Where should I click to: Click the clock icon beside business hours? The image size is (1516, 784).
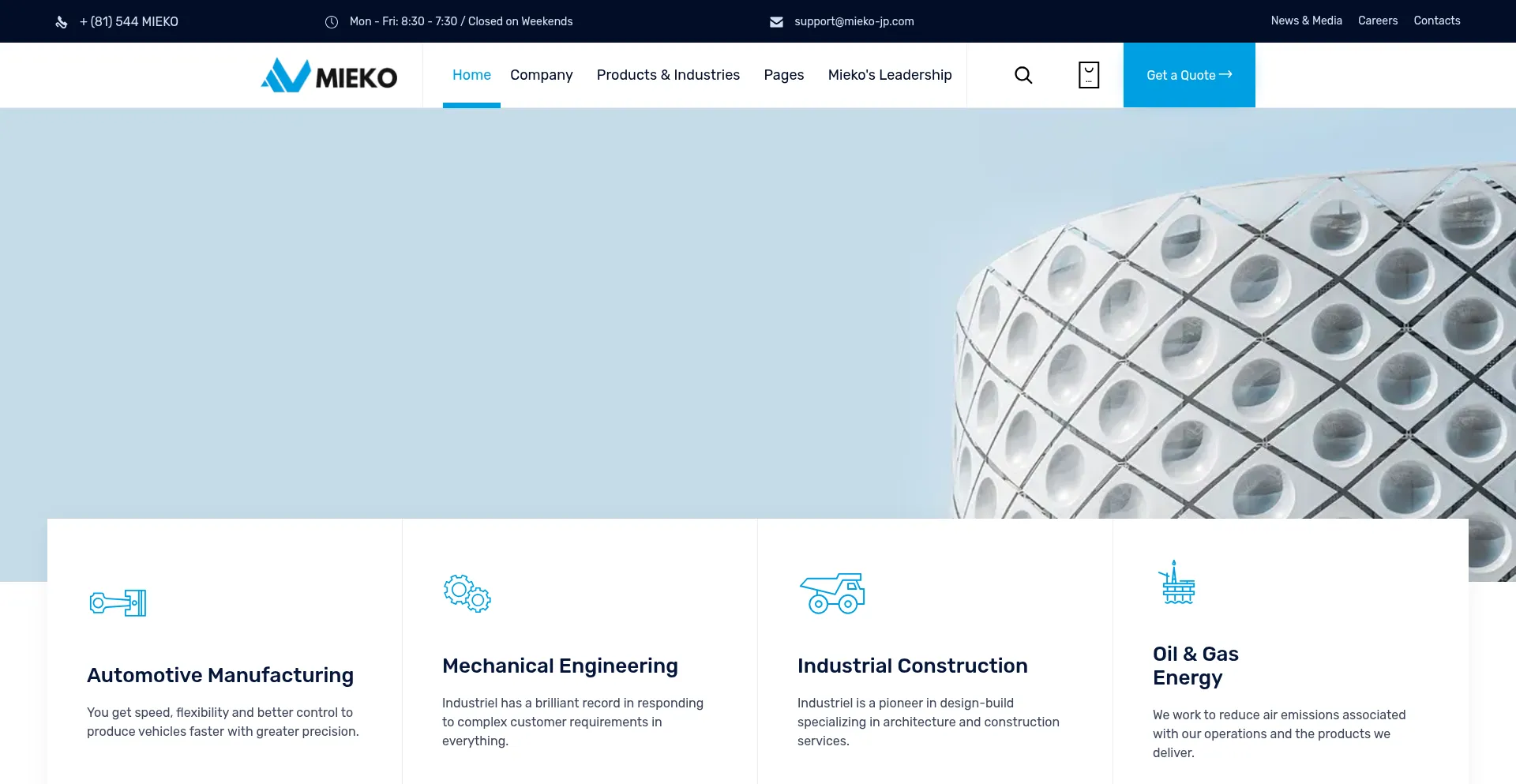[332, 22]
